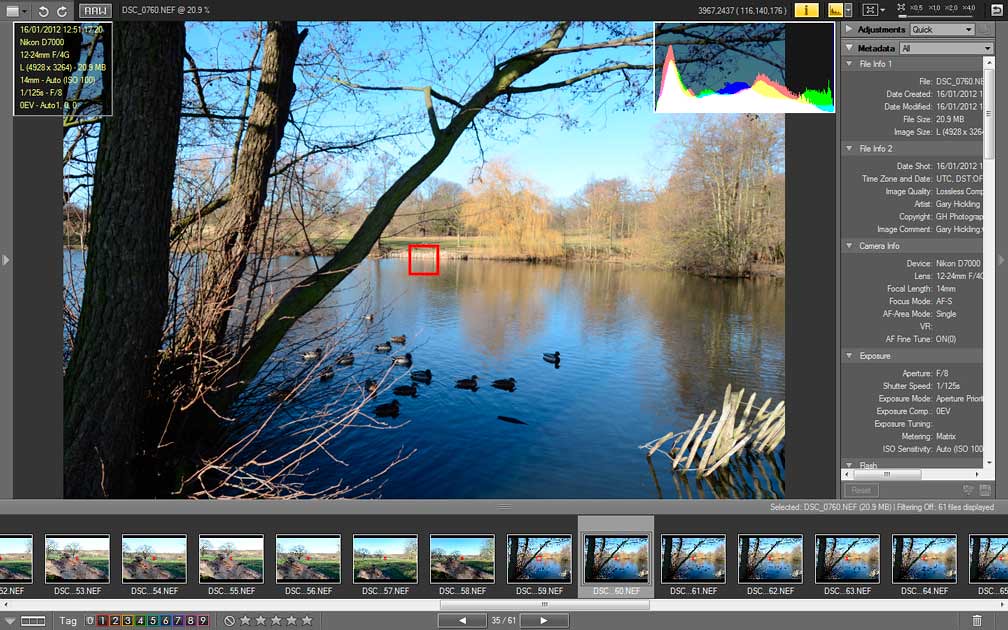Screen dimensions: 1008x630
Task: Clear star rating with the no-rating icon
Action: click(x=229, y=621)
